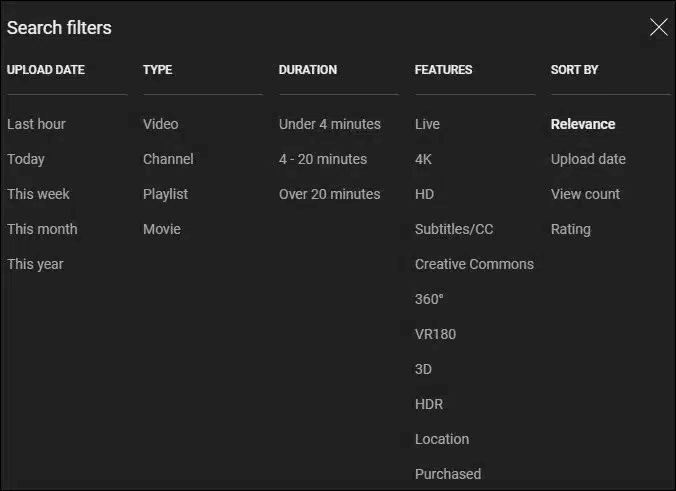
Task: Filter by Last hour upload date
Action: click(x=36, y=124)
